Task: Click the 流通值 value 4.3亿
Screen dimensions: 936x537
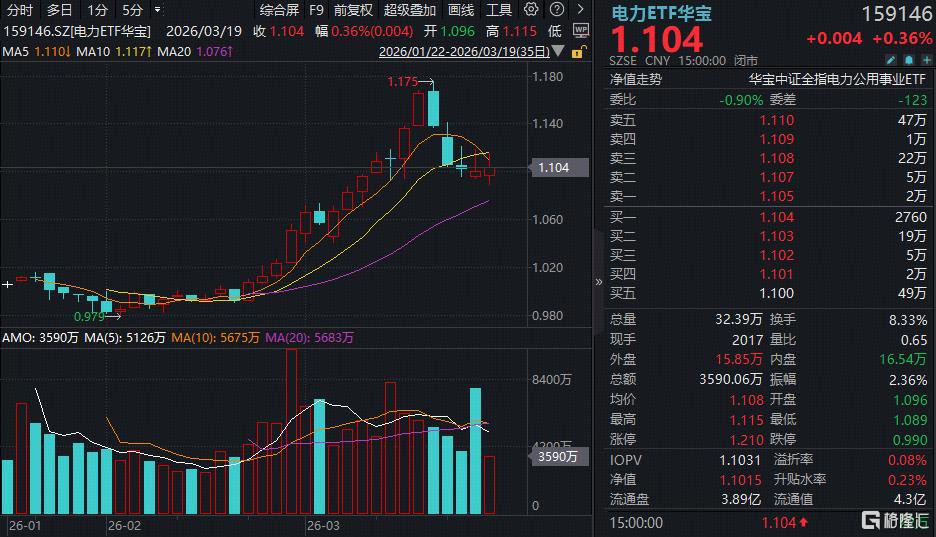Action: click(910, 499)
